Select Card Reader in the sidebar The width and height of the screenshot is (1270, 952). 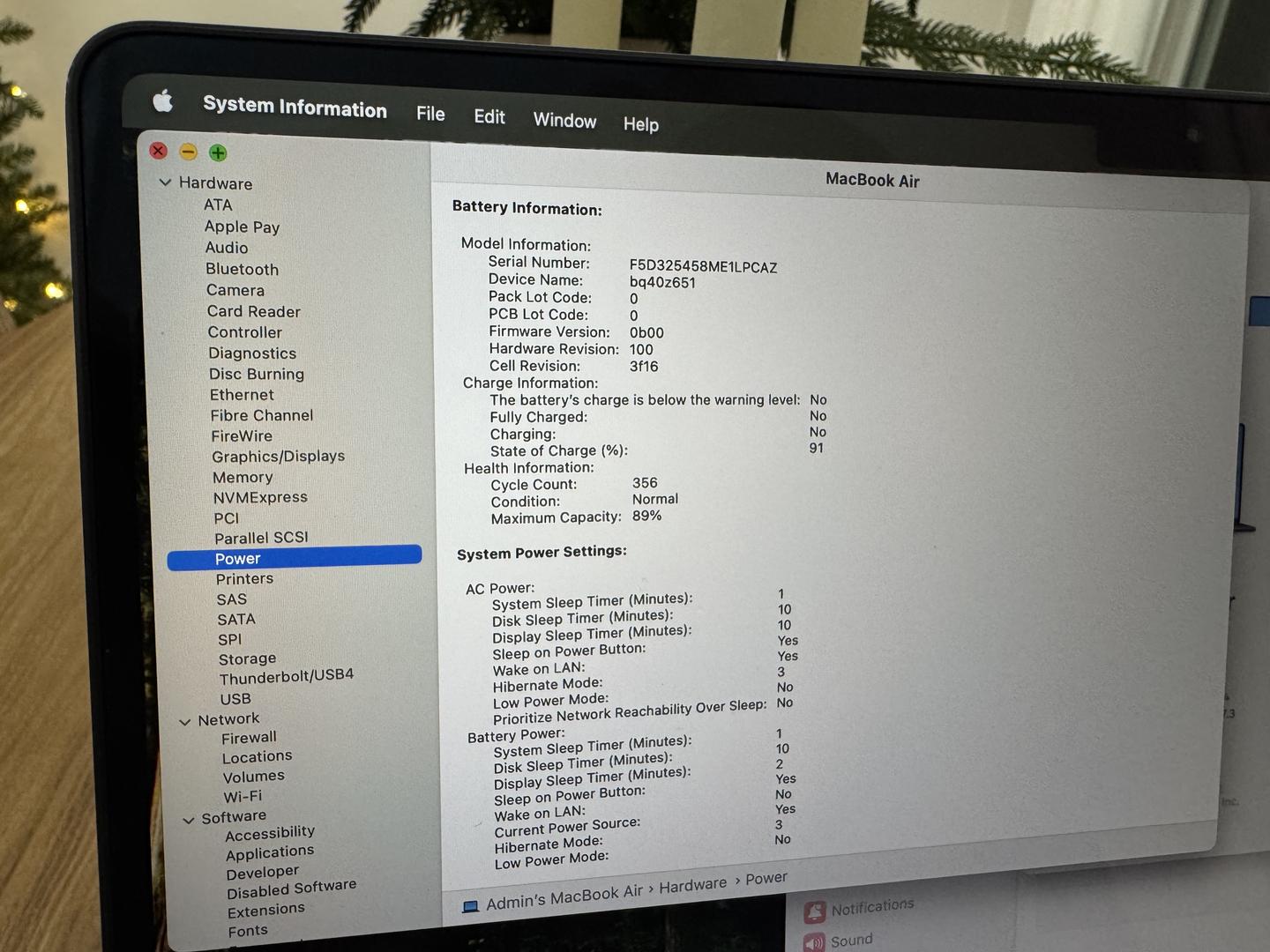coord(254,311)
